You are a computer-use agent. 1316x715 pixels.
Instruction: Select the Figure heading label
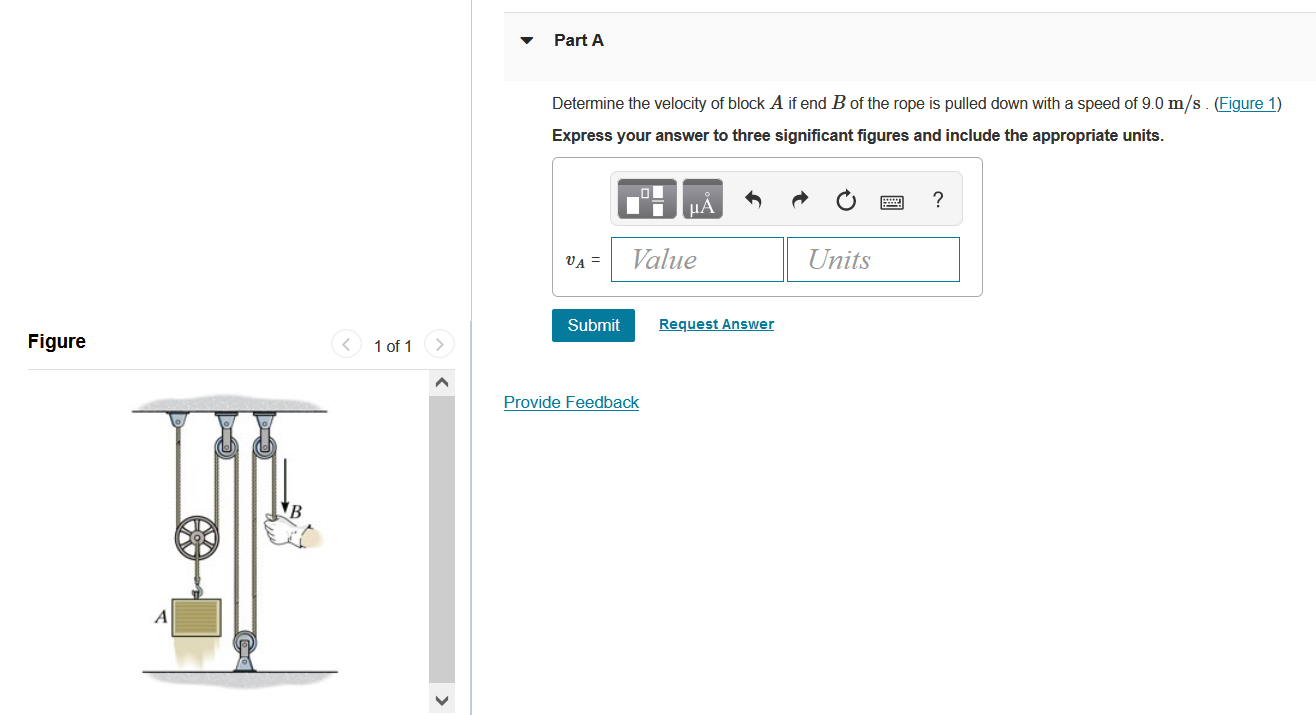point(56,341)
